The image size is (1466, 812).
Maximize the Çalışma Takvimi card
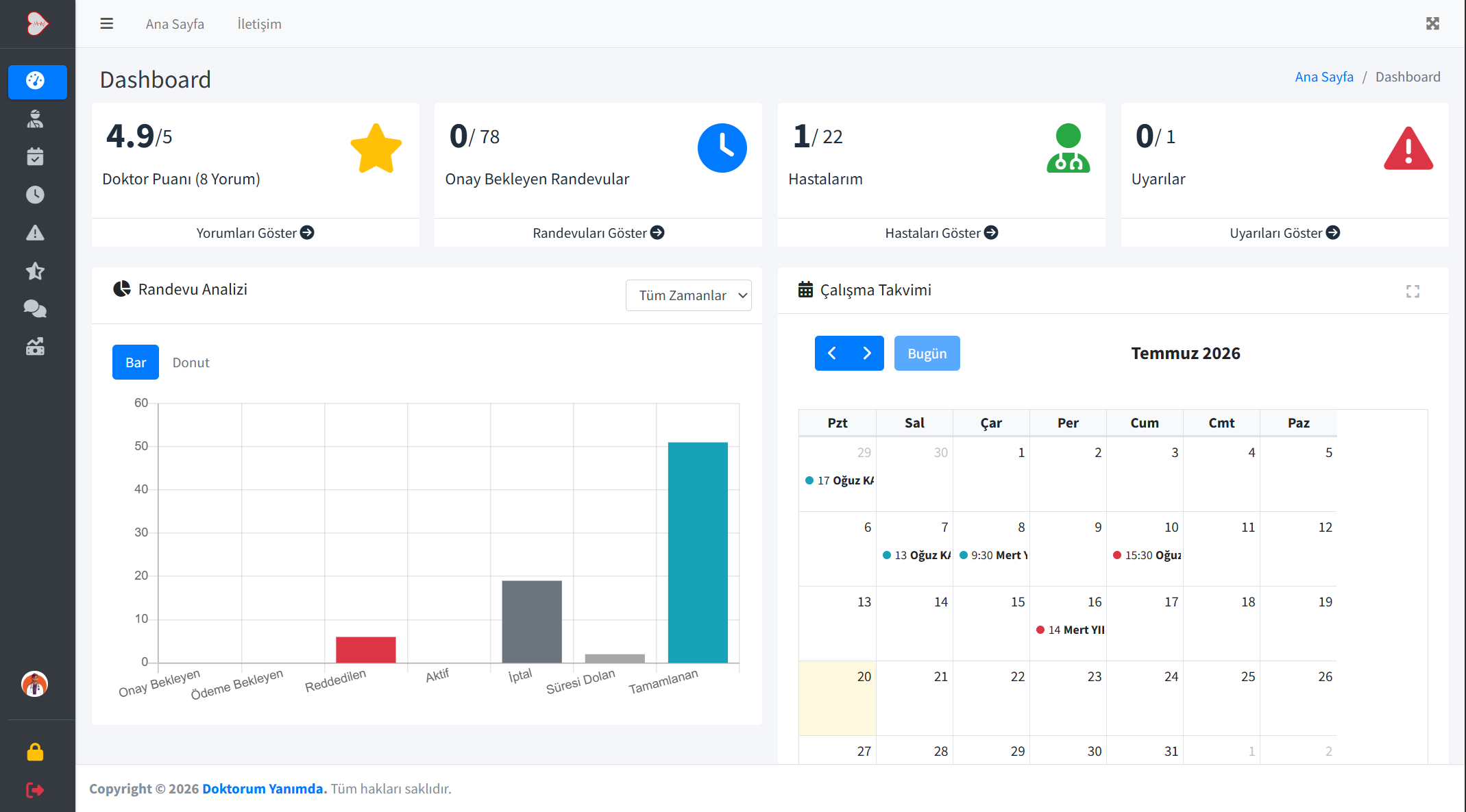(1413, 291)
